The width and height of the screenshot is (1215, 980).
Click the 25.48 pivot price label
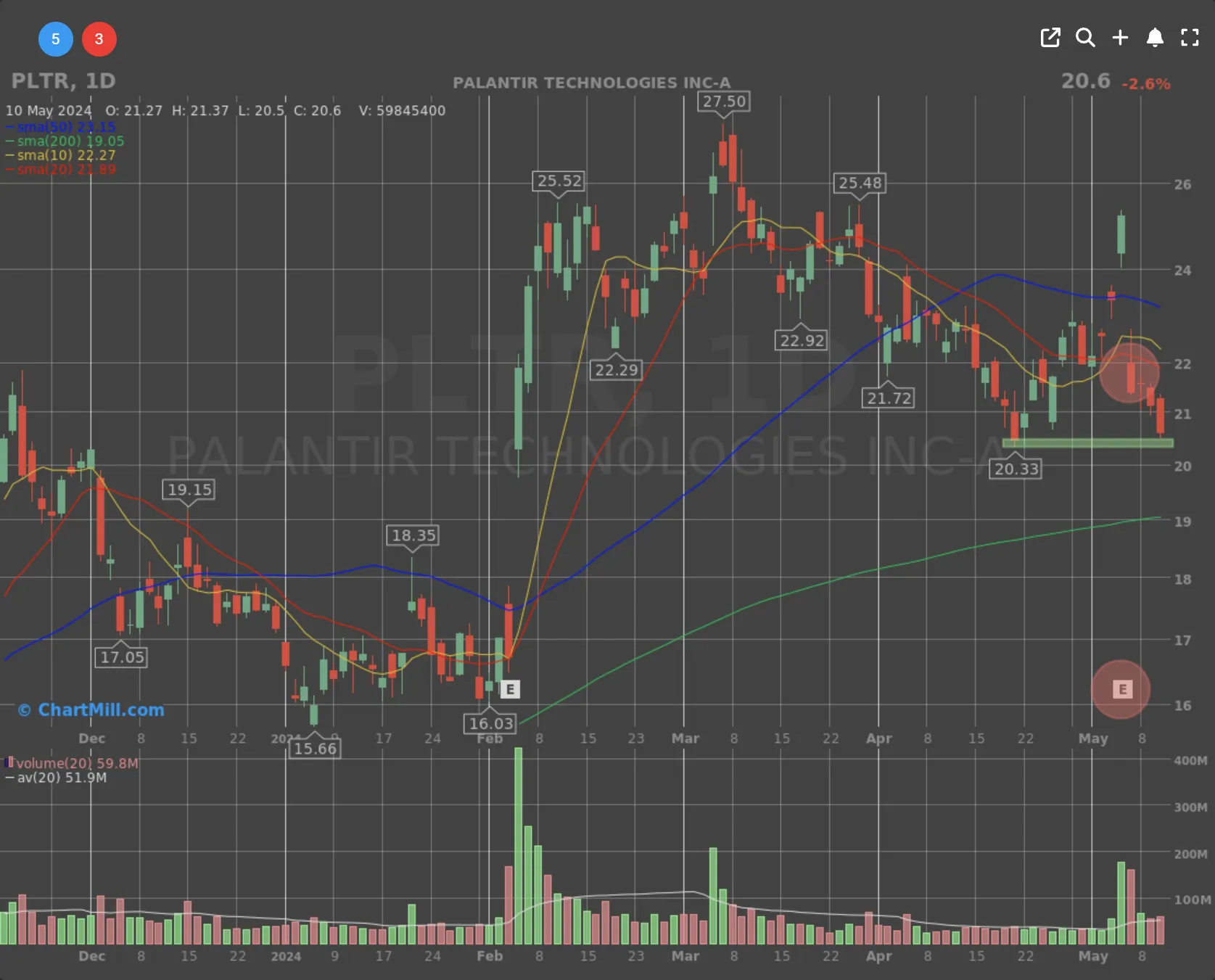point(860,183)
